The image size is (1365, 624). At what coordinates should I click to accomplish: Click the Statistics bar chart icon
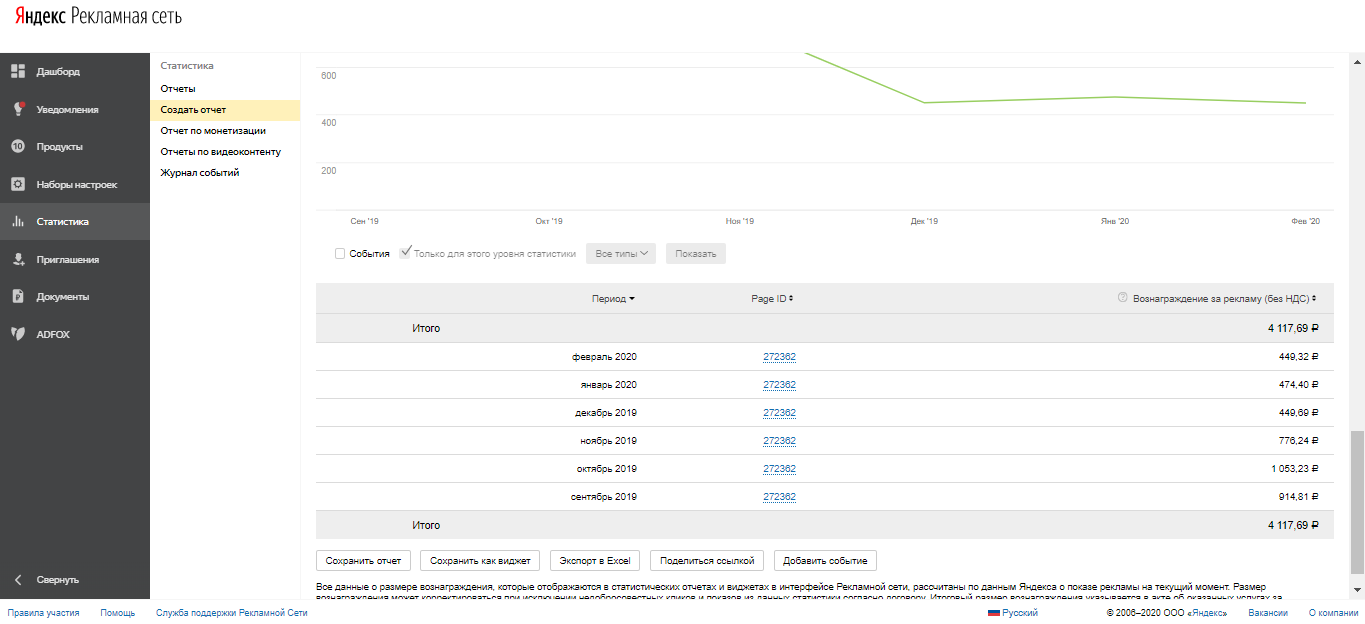pos(18,222)
